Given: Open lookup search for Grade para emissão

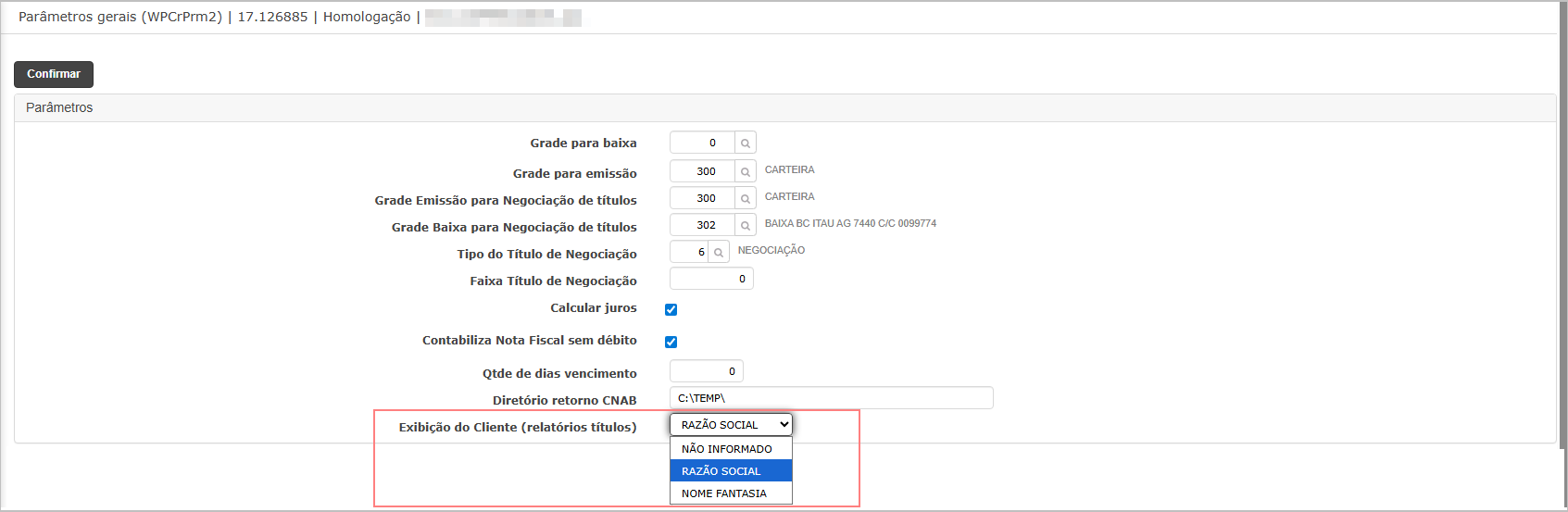Looking at the screenshot, I should 746,172.
